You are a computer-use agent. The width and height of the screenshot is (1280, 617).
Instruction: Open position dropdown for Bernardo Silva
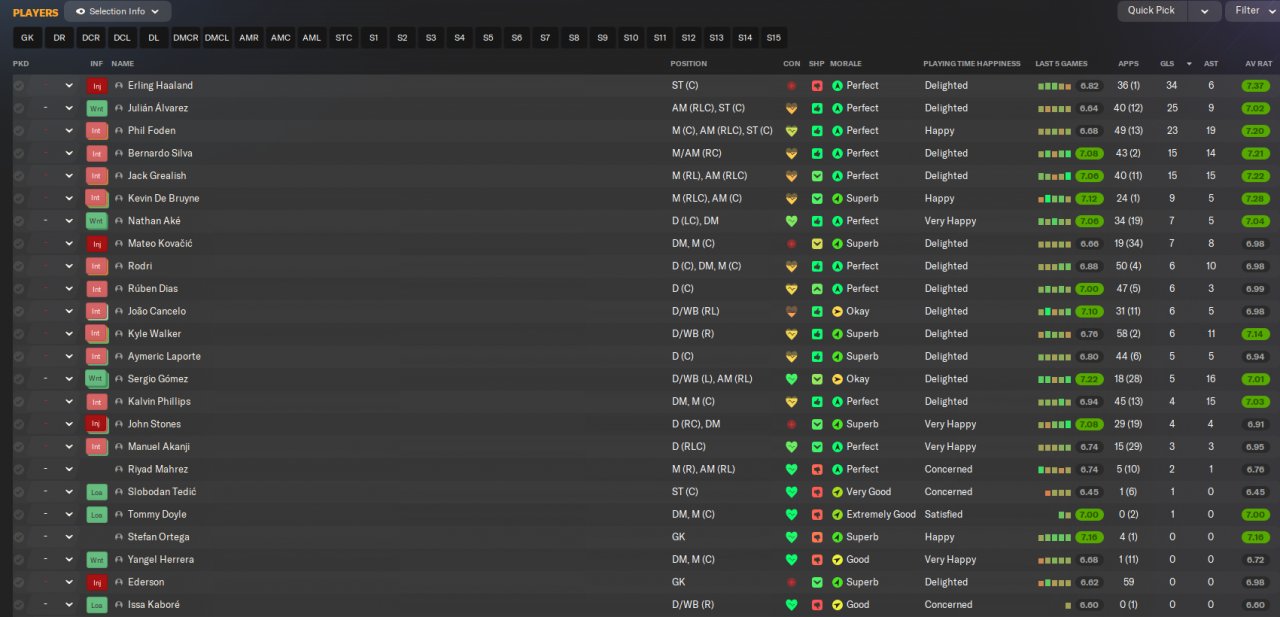pyautogui.click(x=69, y=153)
